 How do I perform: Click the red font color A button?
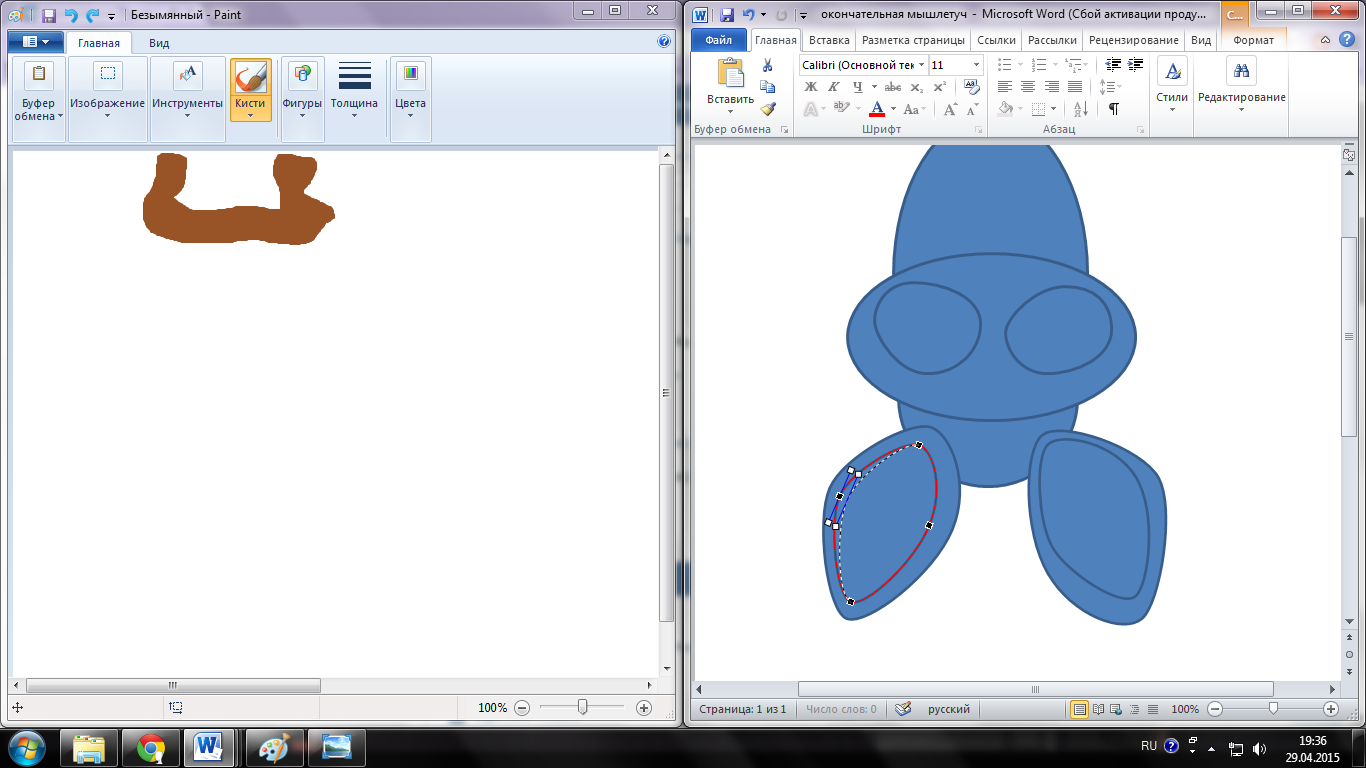[877, 109]
